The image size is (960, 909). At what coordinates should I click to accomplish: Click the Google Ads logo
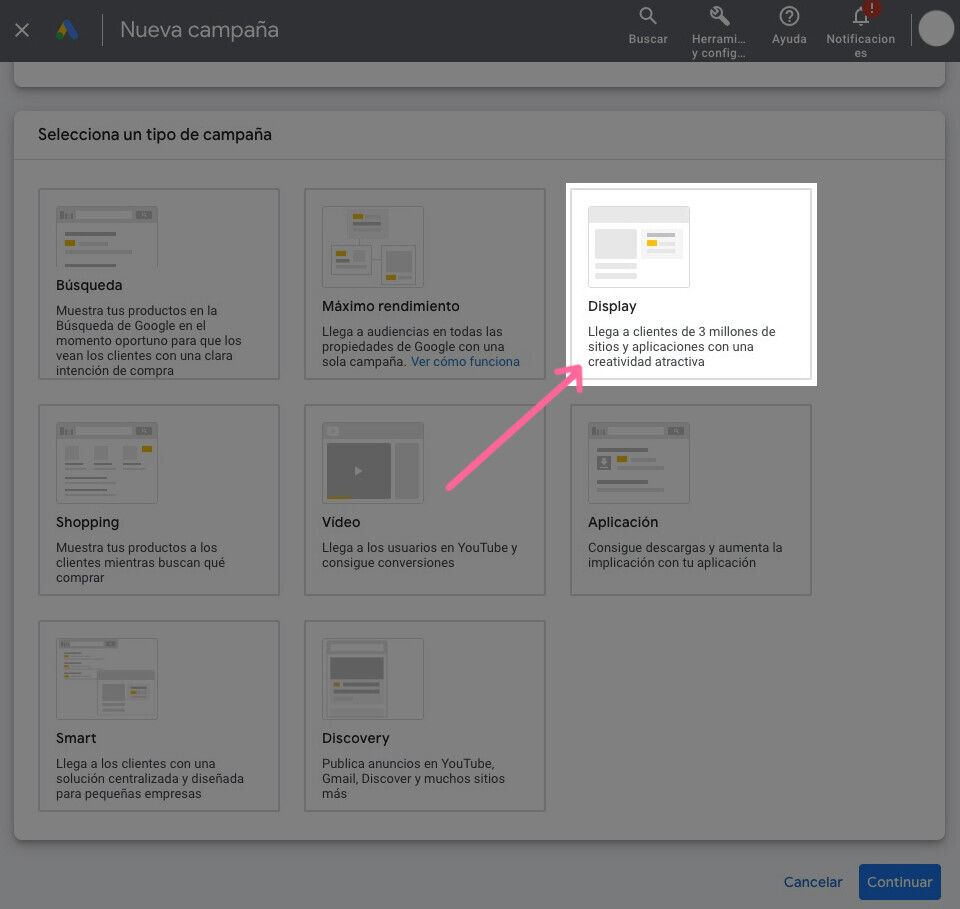[x=66, y=29]
